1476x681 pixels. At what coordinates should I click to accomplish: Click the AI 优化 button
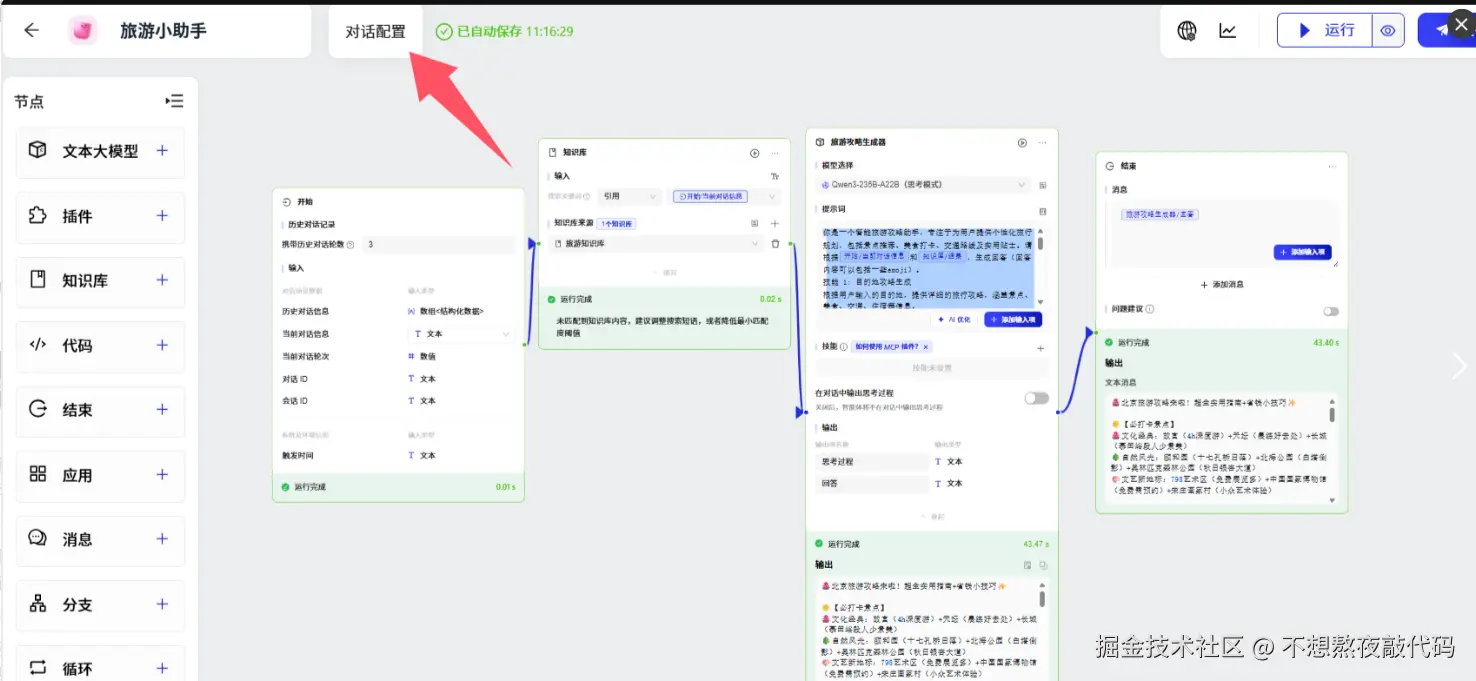coord(954,319)
